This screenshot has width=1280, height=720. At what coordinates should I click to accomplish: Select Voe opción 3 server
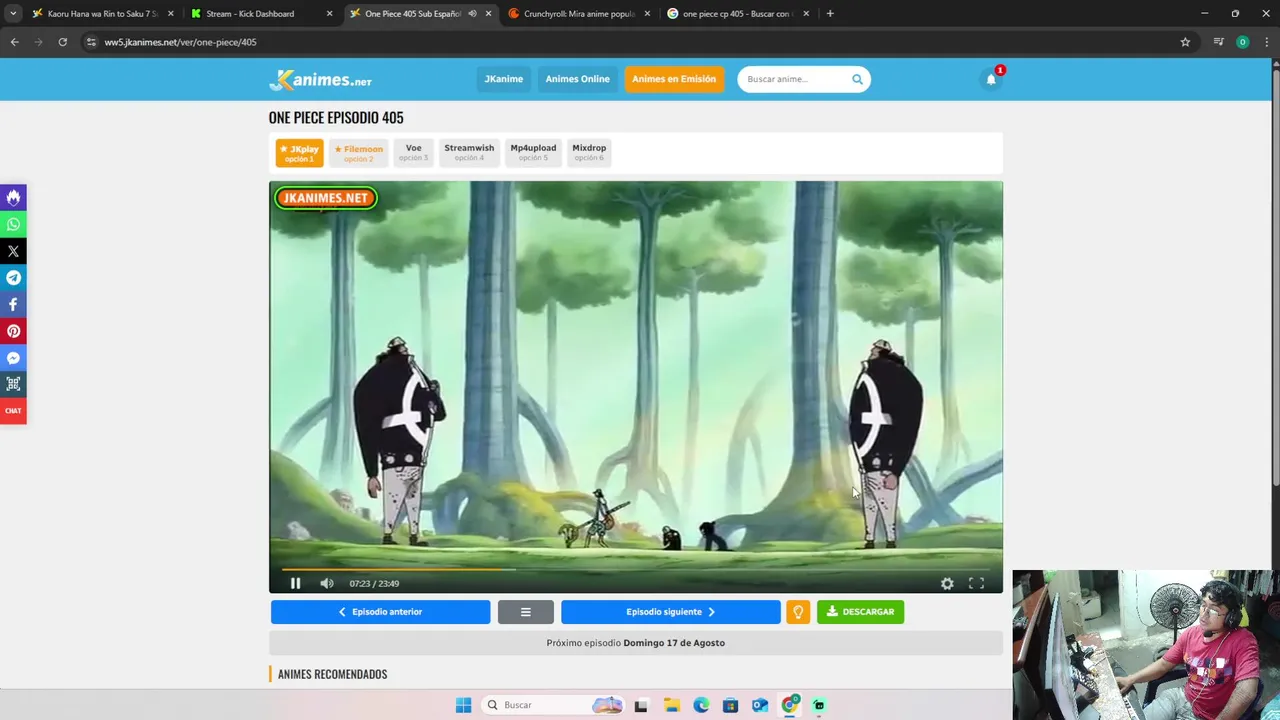coord(413,152)
